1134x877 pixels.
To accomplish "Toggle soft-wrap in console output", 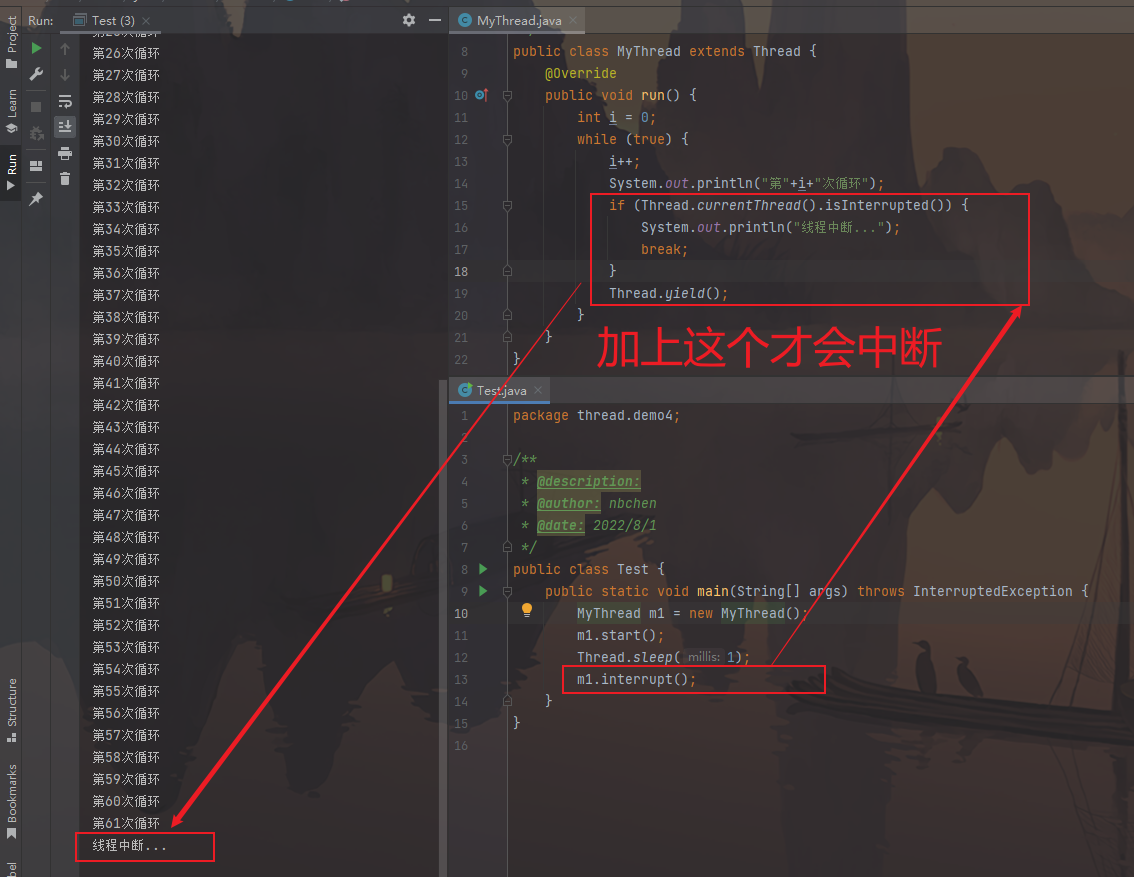I will [65, 101].
